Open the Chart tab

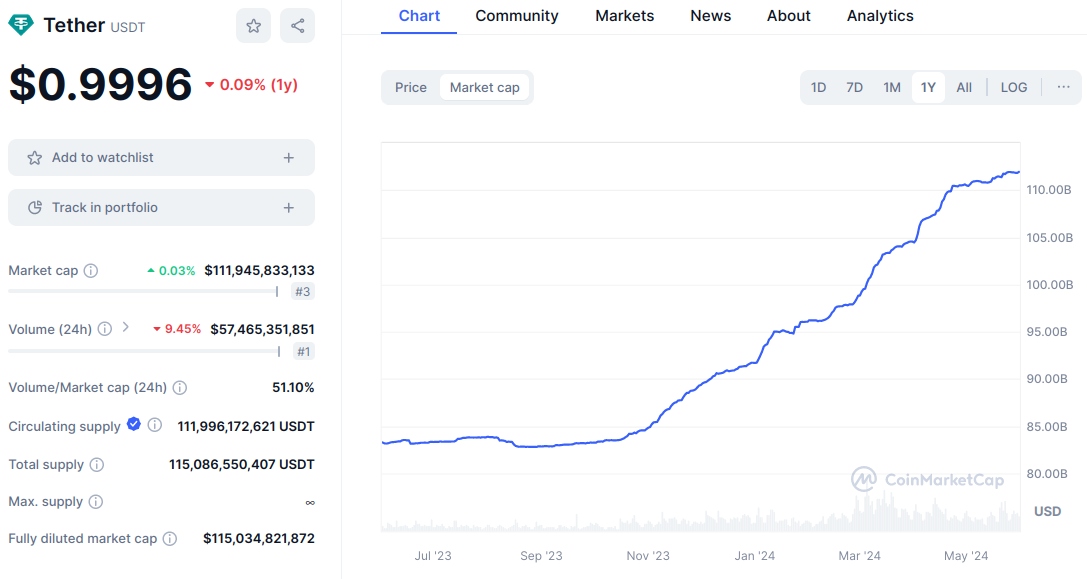point(419,16)
